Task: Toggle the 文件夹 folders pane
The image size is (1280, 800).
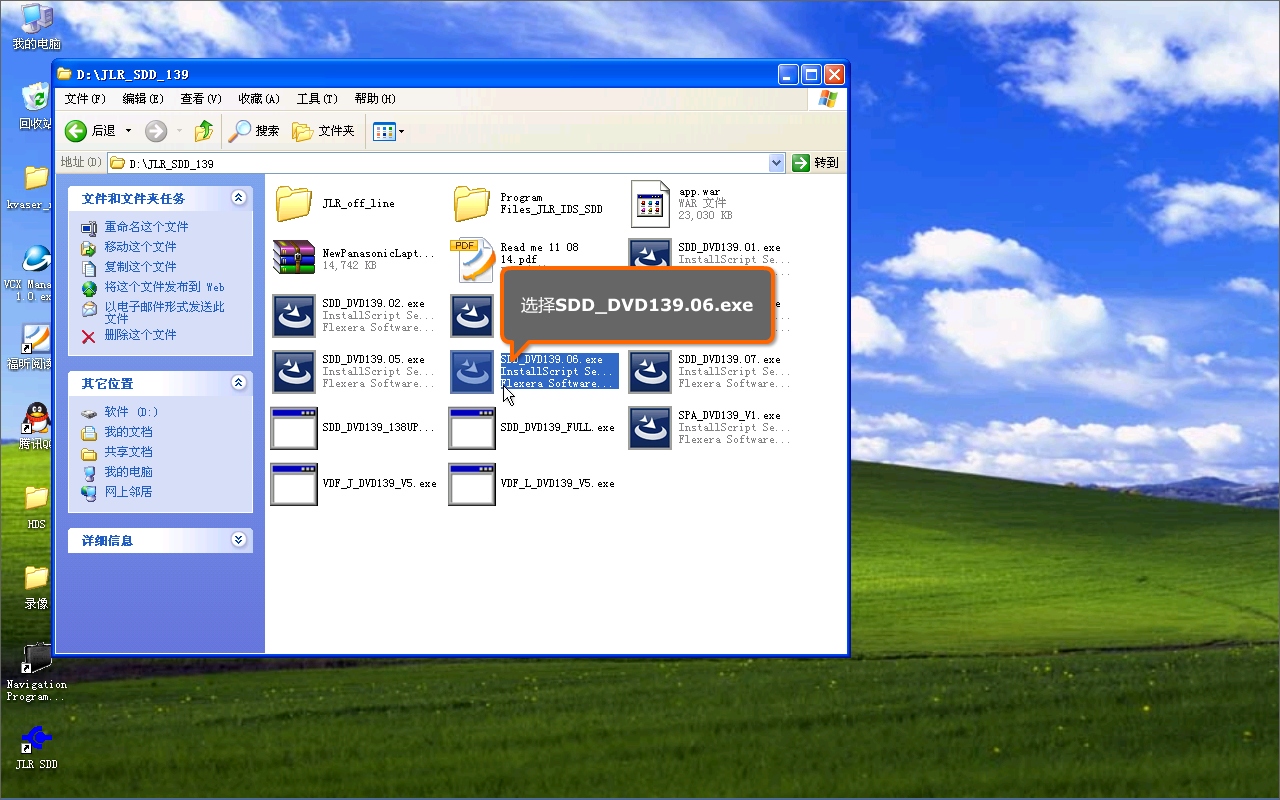Action: click(x=323, y=131)
